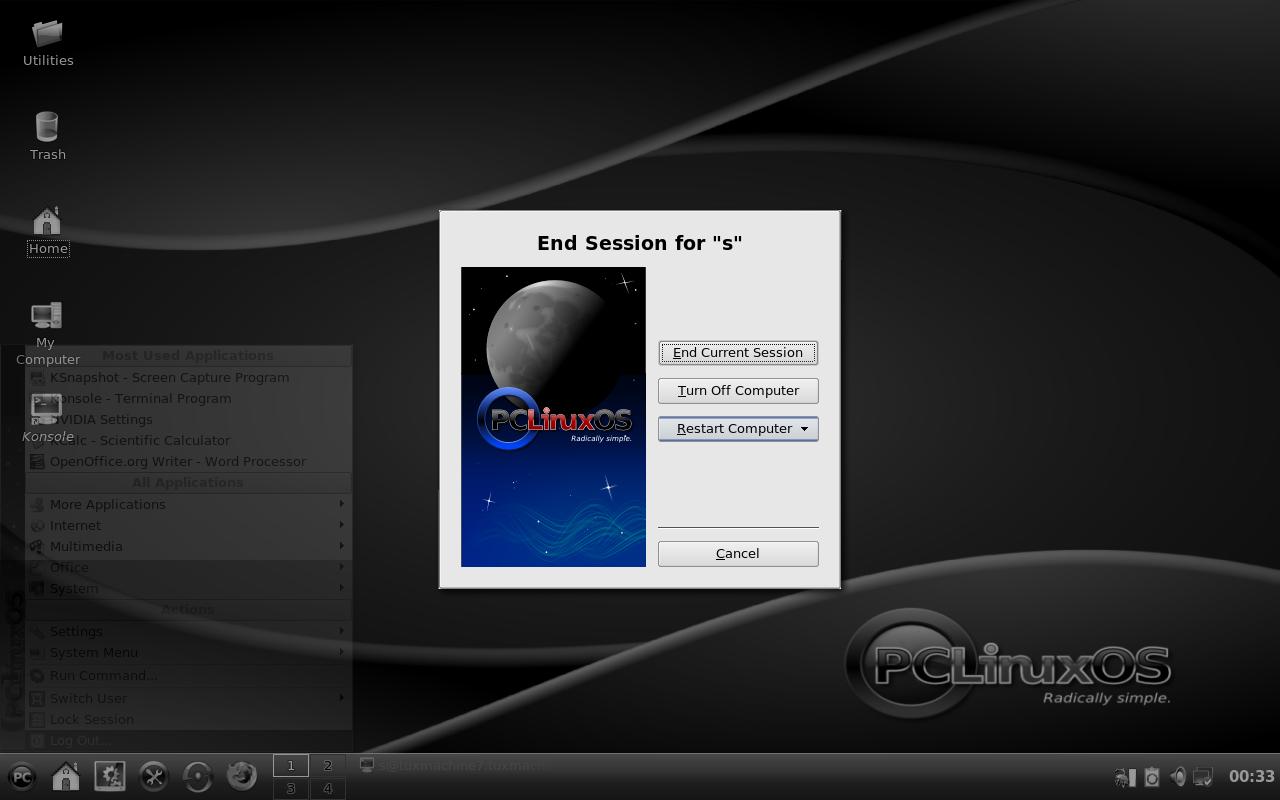Click the 00:33 panel clock
The width and height of the screenshot is (1280, 800).
click(1251, 776)
